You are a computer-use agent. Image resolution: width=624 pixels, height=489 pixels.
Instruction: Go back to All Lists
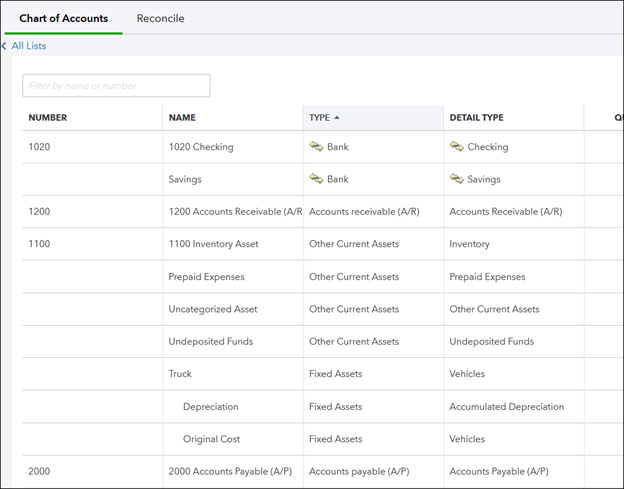point(28,46)
